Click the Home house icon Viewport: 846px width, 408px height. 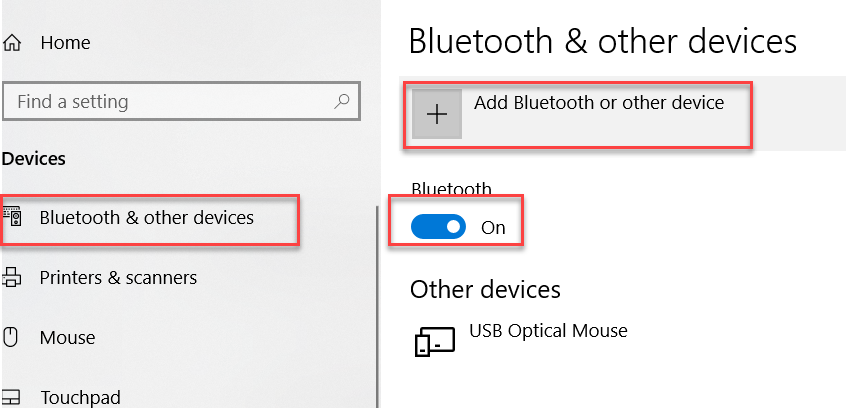pyautogui.click(x=13, y=43)
